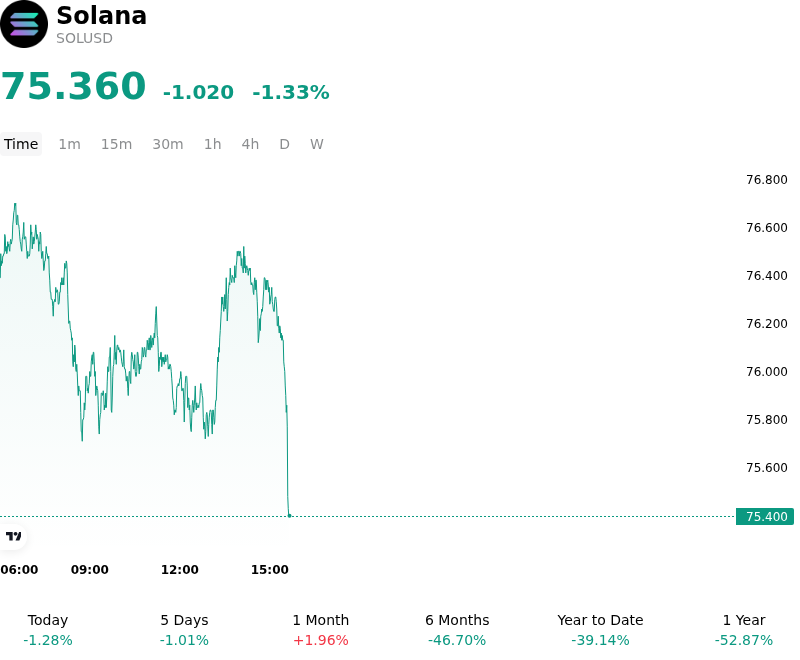Open the Solana title link
This screenshot has width=800, height=660.
tap(102, 15)
